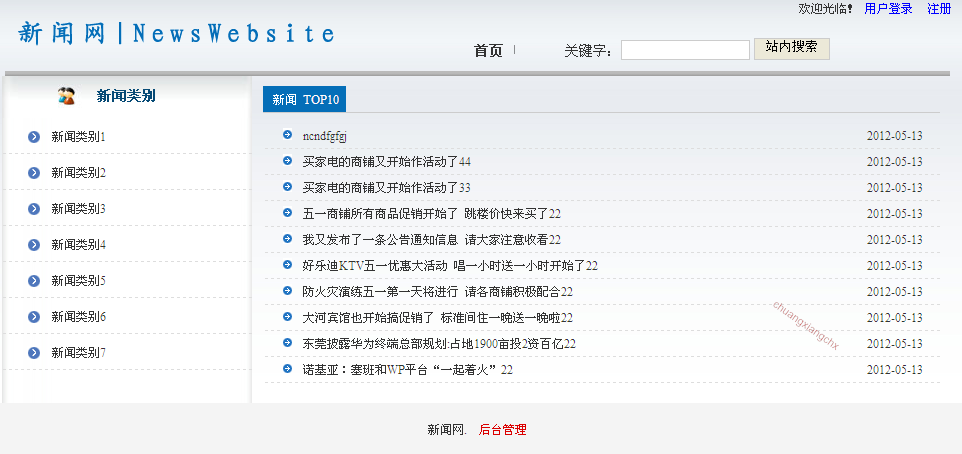This screenshot has height=454, width=962.
Task: Go to the 注册 link
Action: click(x=939, y=9)
